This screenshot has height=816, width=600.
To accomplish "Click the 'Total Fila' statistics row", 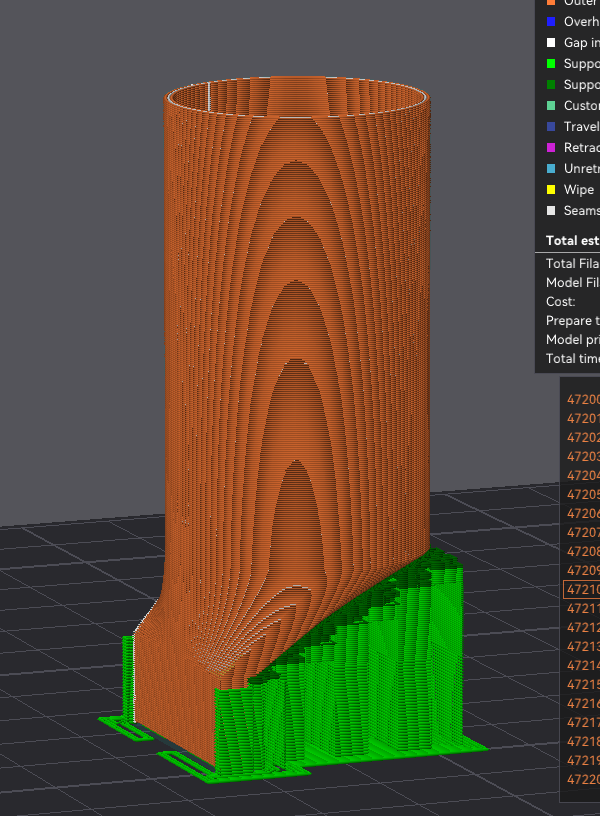I will coord(572,263).
